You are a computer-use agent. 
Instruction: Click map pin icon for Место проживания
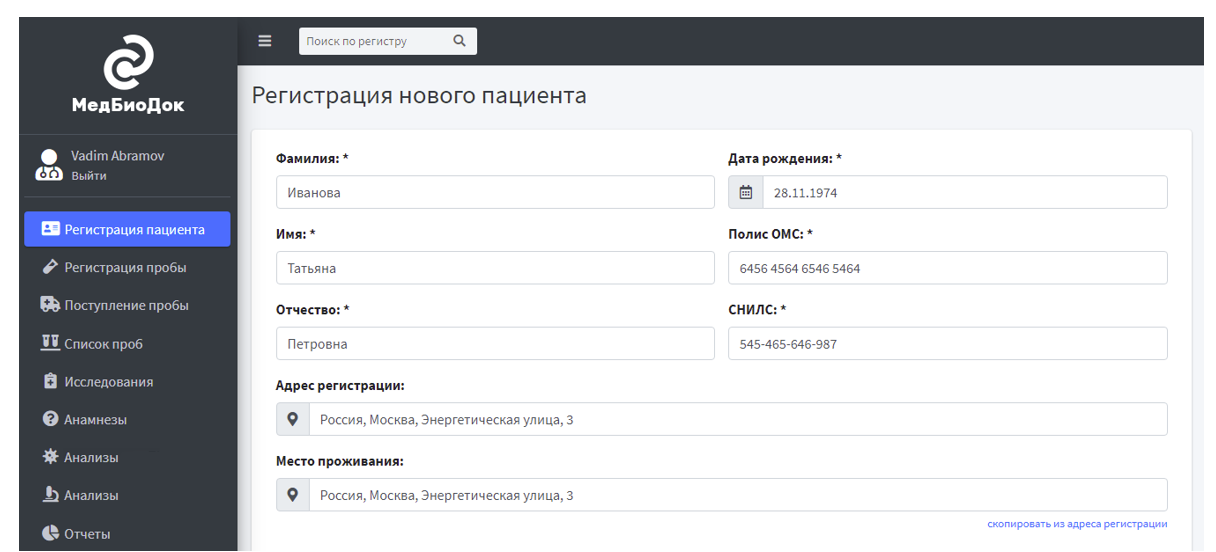pyautogui.click(x=293, y=495)
